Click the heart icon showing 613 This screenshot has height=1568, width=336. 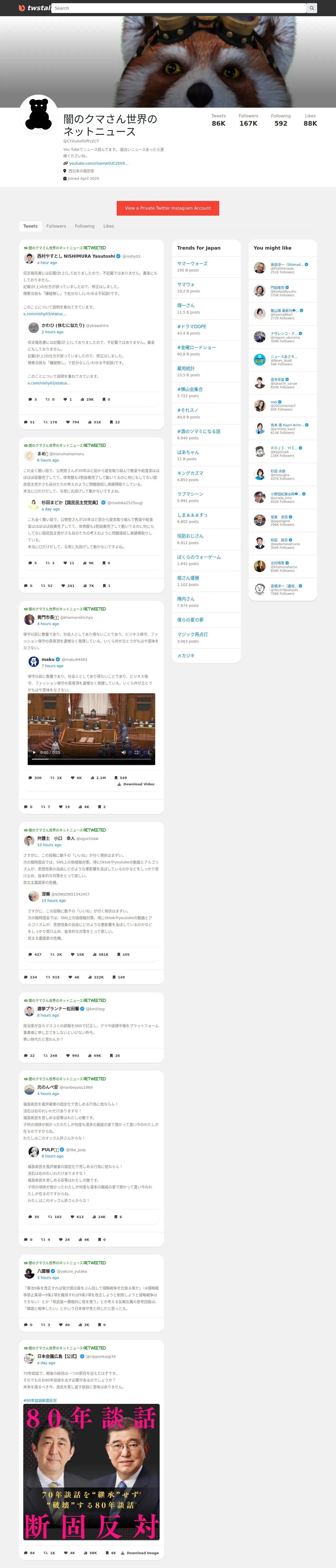[x=72, y=1217]
